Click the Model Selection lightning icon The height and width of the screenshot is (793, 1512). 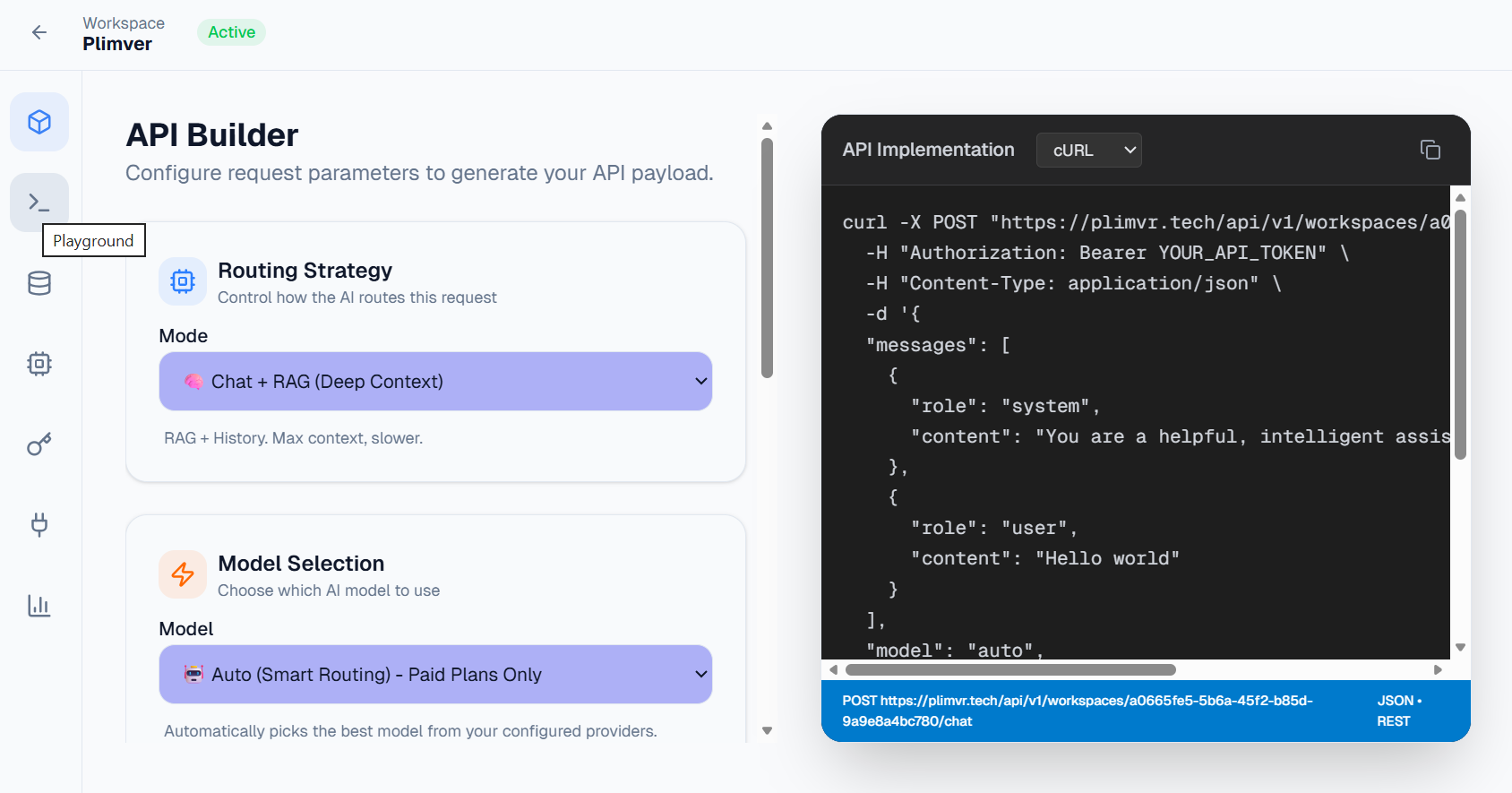(x=183, y=574)
